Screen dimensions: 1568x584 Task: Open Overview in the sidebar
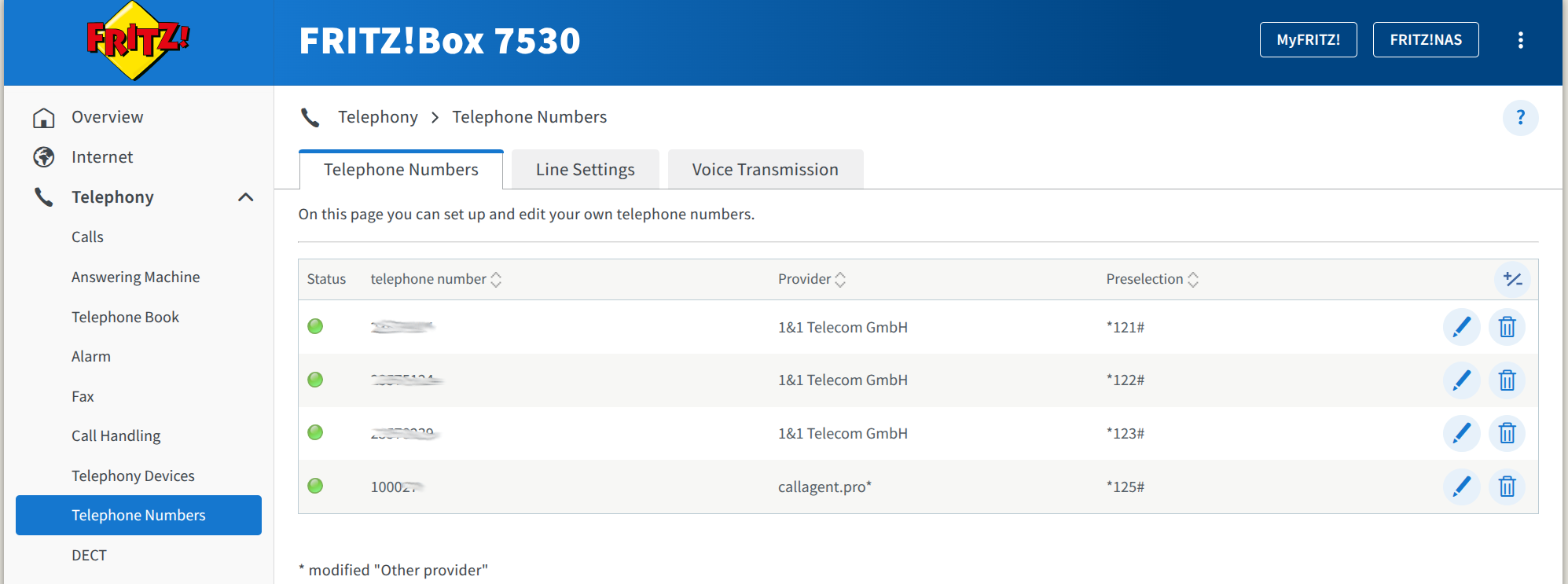click(x=108, y=117)
